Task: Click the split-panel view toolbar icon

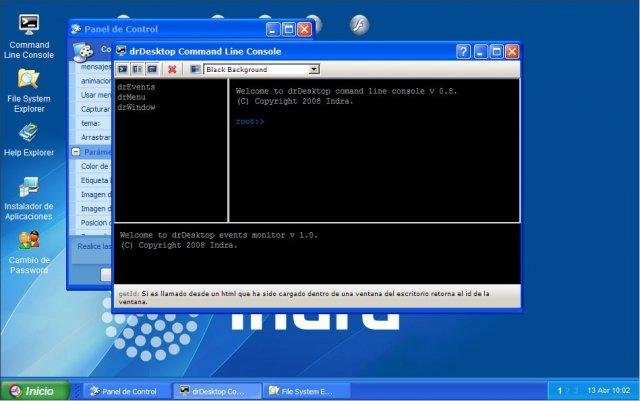Action: coord(138,69)
